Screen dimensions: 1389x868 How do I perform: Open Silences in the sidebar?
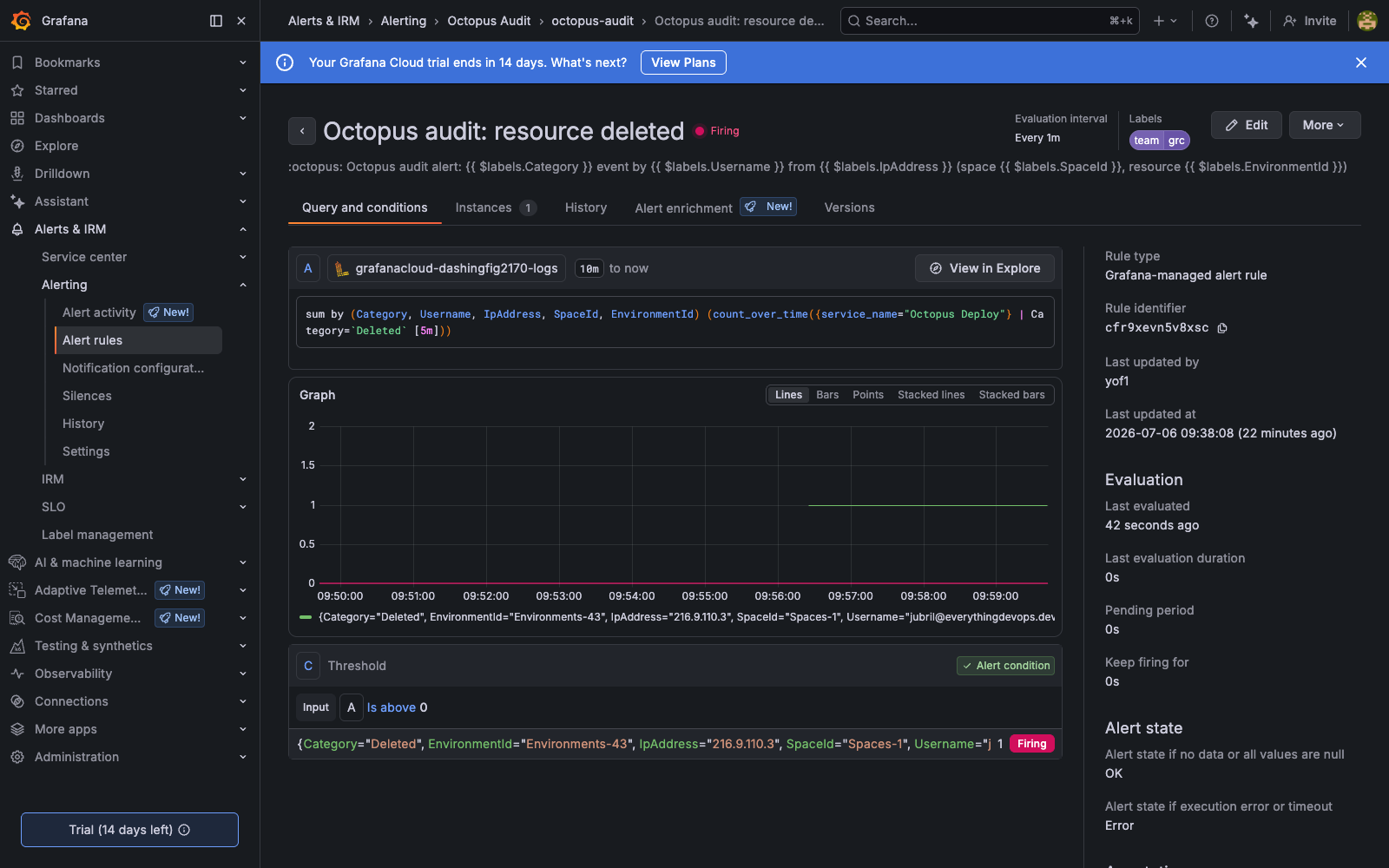[87, 396]
